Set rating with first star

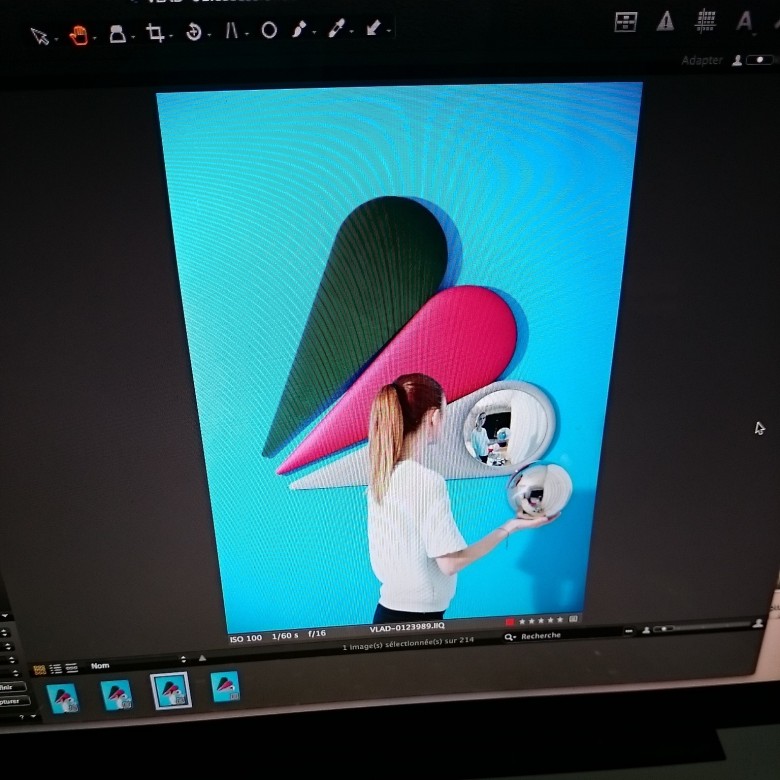(x=522, y=621)
